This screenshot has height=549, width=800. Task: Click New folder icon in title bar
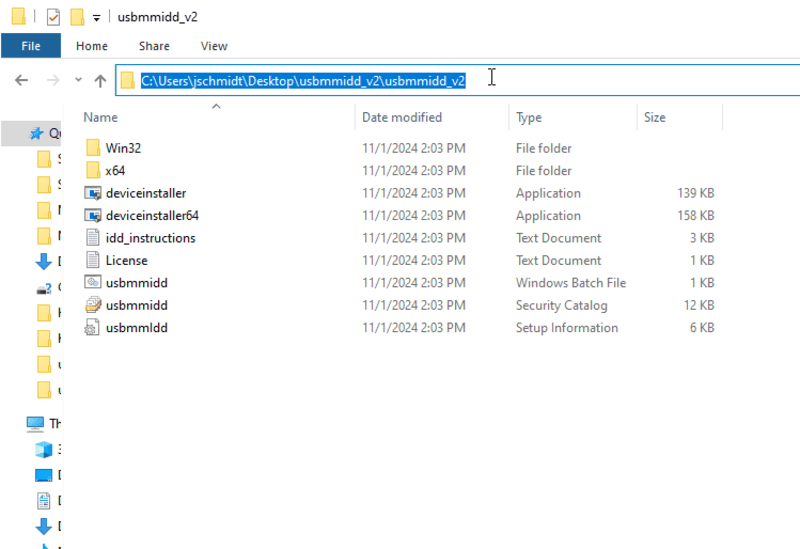coord(77,17)
